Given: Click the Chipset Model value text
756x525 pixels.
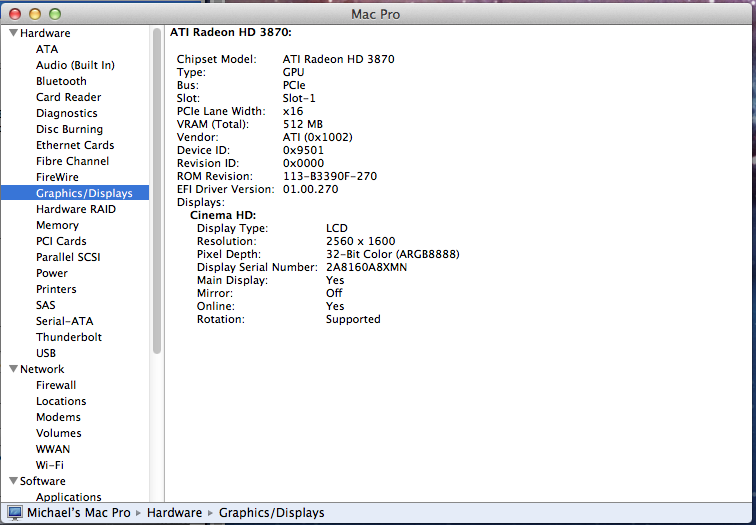Looking at the screenshot, I should [x=338, y=59].
